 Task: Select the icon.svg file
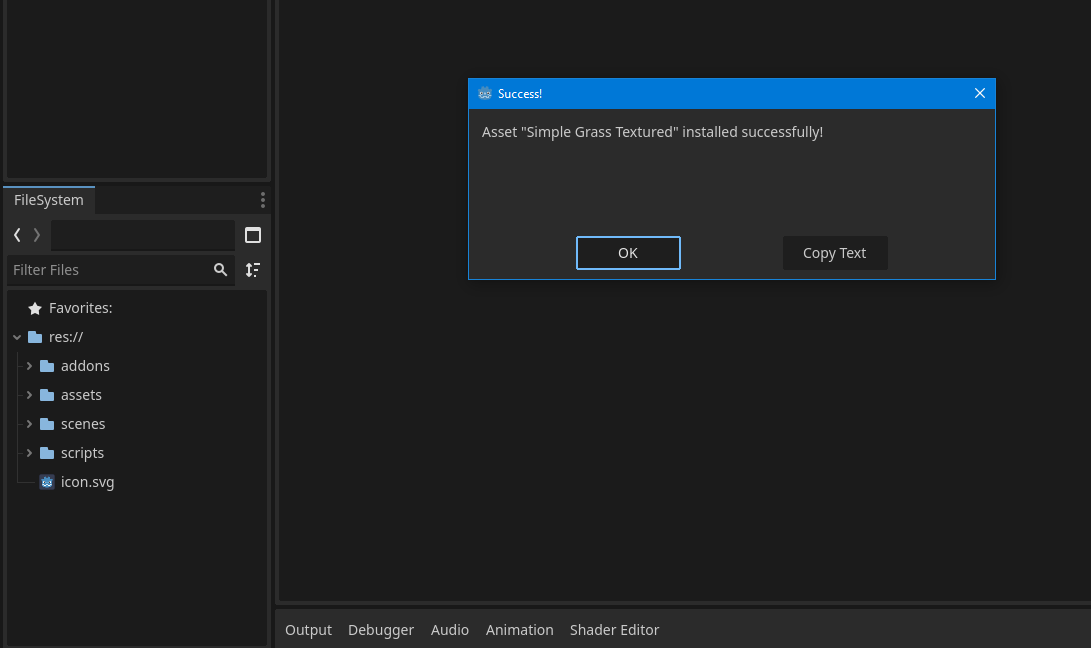click(x=87, y=482)
